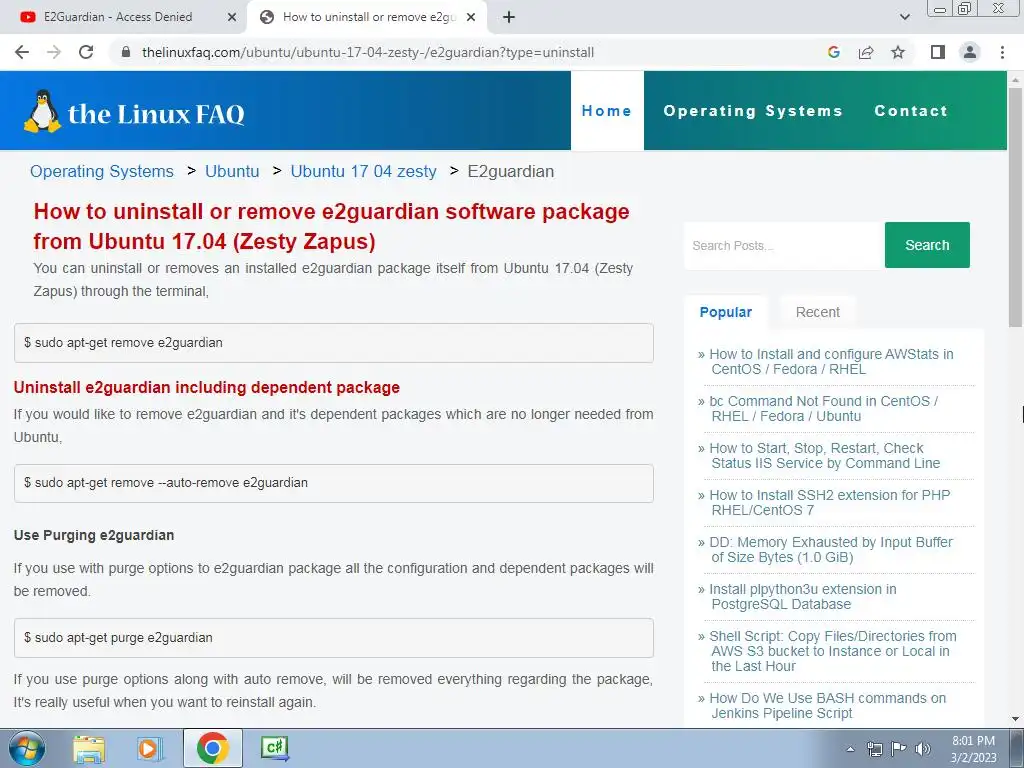Click the page vertical scrollbar thumb

coord(1015,206)
